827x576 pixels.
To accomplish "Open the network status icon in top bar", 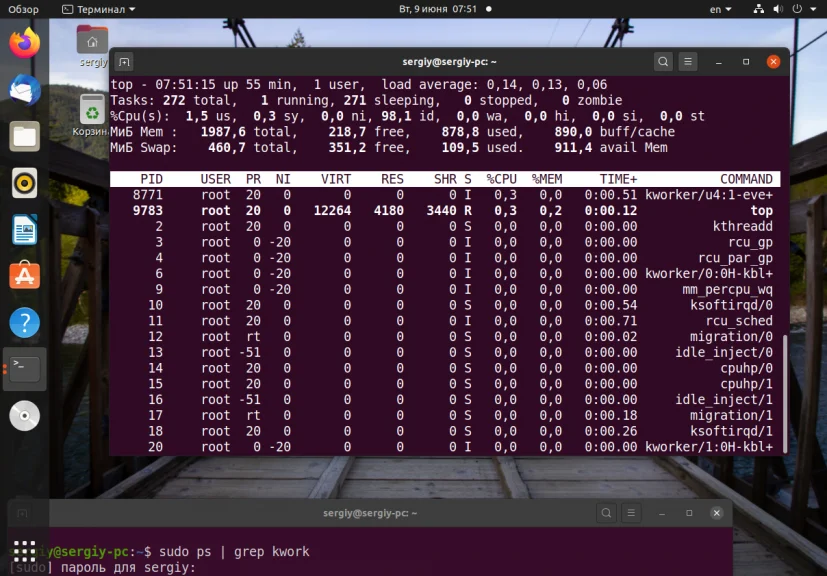I will point(758,9).
